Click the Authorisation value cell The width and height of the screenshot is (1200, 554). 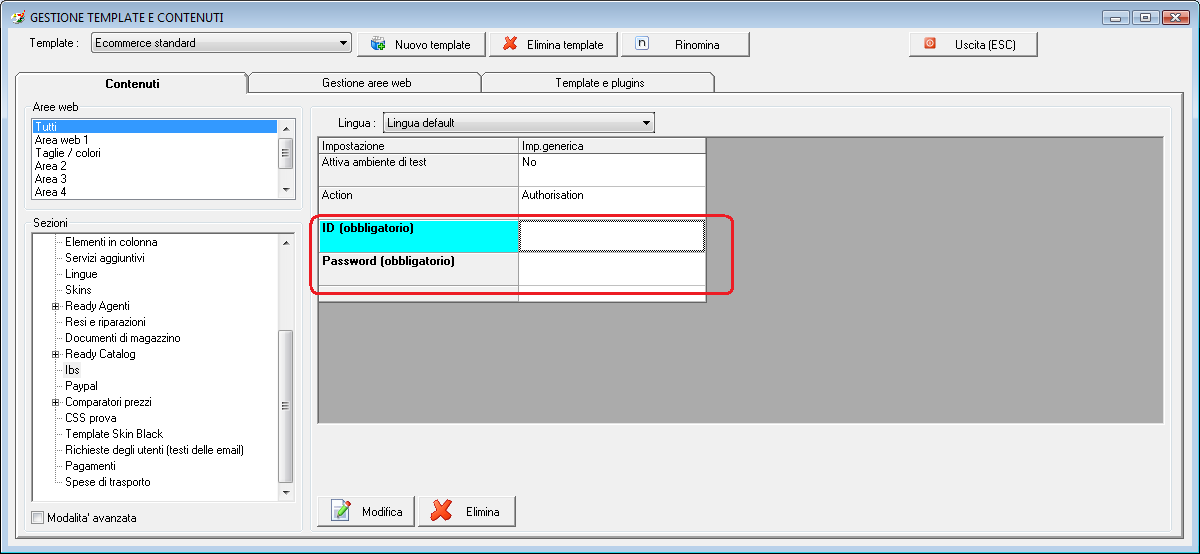point(612,203)
